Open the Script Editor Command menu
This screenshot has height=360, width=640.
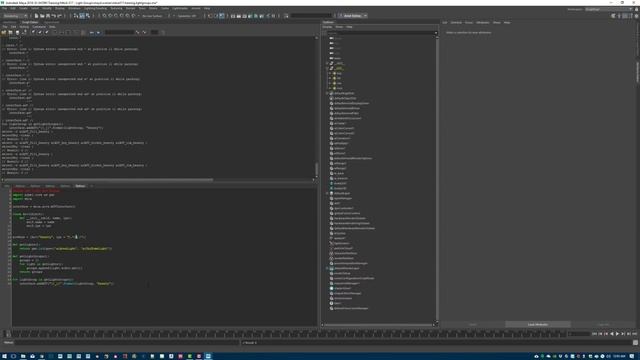point(39,27)
